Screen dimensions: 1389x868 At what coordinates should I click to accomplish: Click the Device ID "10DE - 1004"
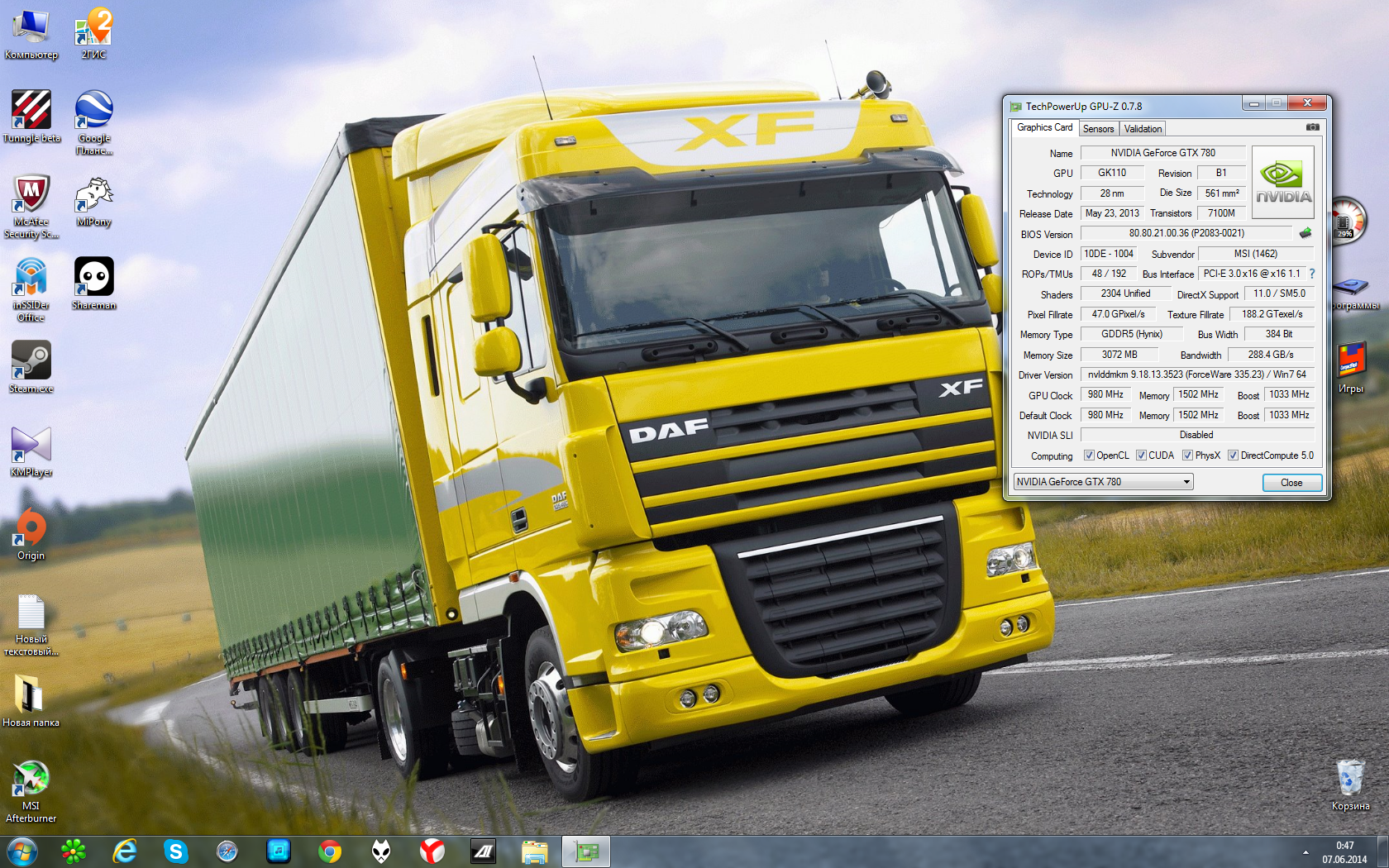tap(1109, 254)
